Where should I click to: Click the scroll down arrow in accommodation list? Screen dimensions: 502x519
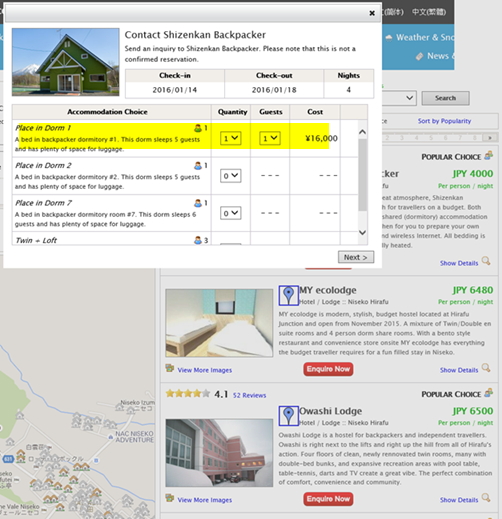(363, 232)
